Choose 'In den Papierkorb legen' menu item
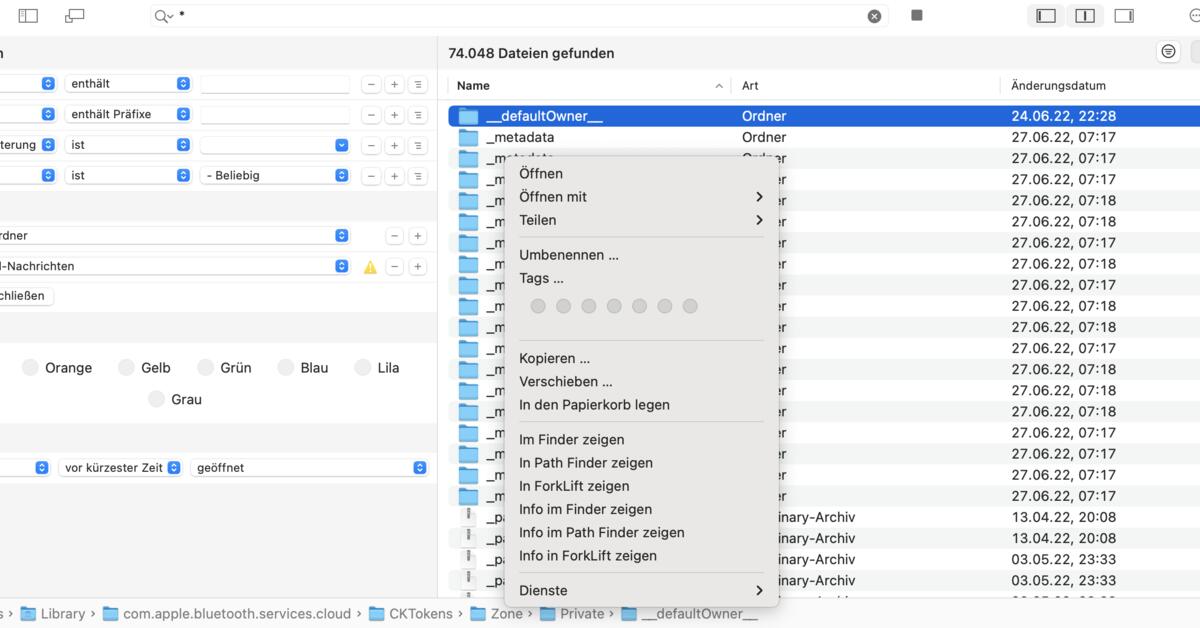1200x628 pixels. click(594, 405)
